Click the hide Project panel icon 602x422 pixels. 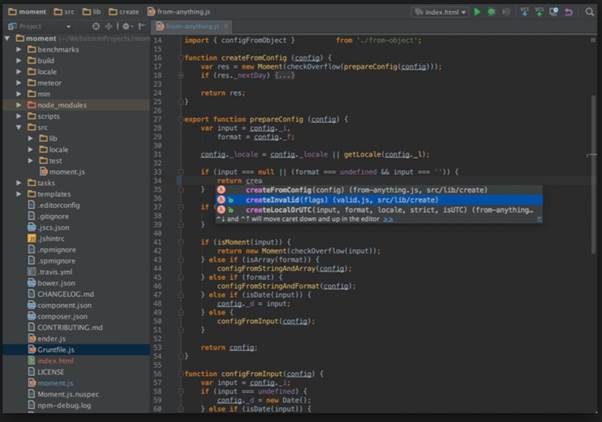142,26
